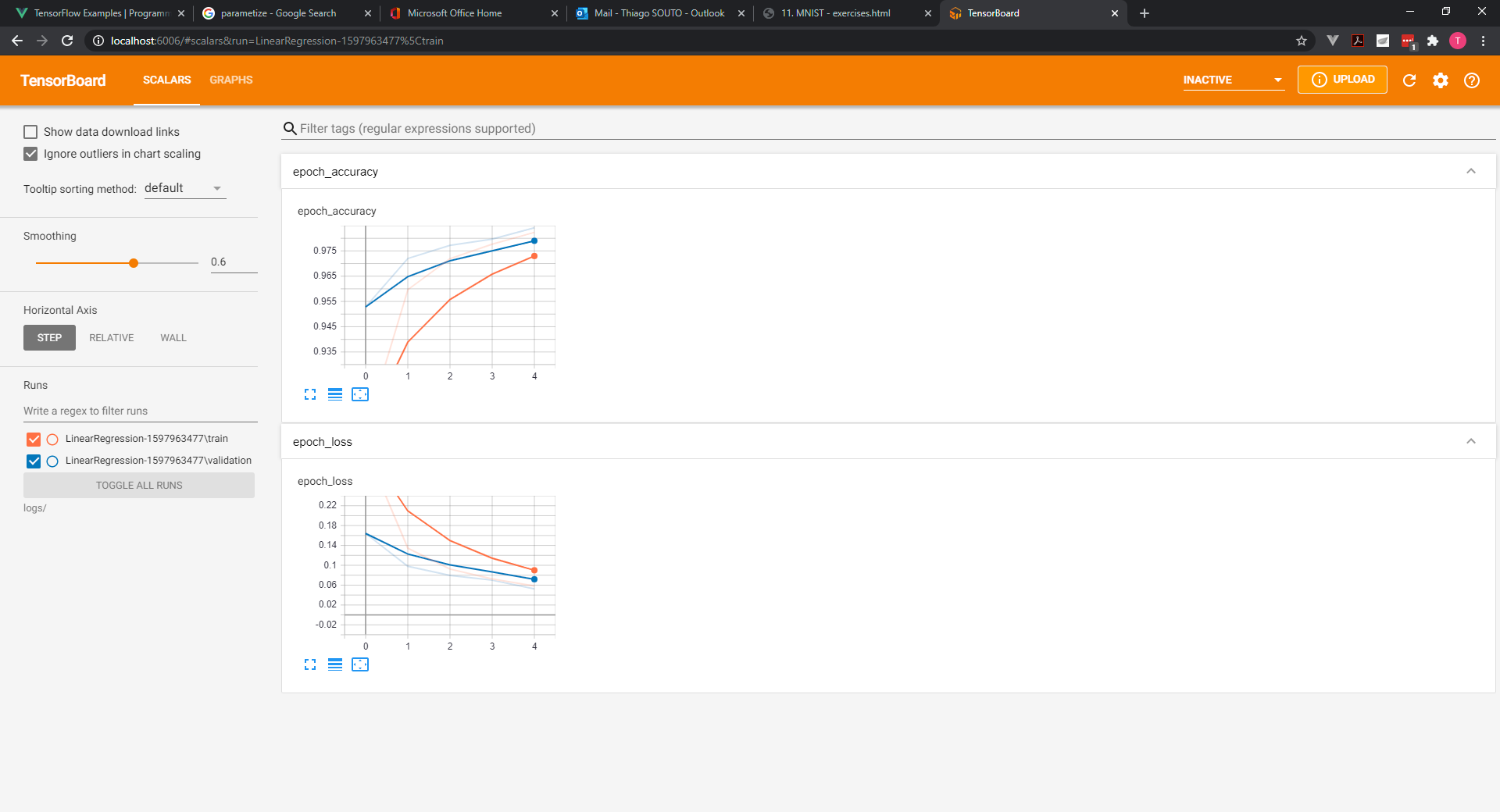Viewport: 1500px width, 812px height.
Task: Bookmark this page with the star icon
Action: [1302, 41]
